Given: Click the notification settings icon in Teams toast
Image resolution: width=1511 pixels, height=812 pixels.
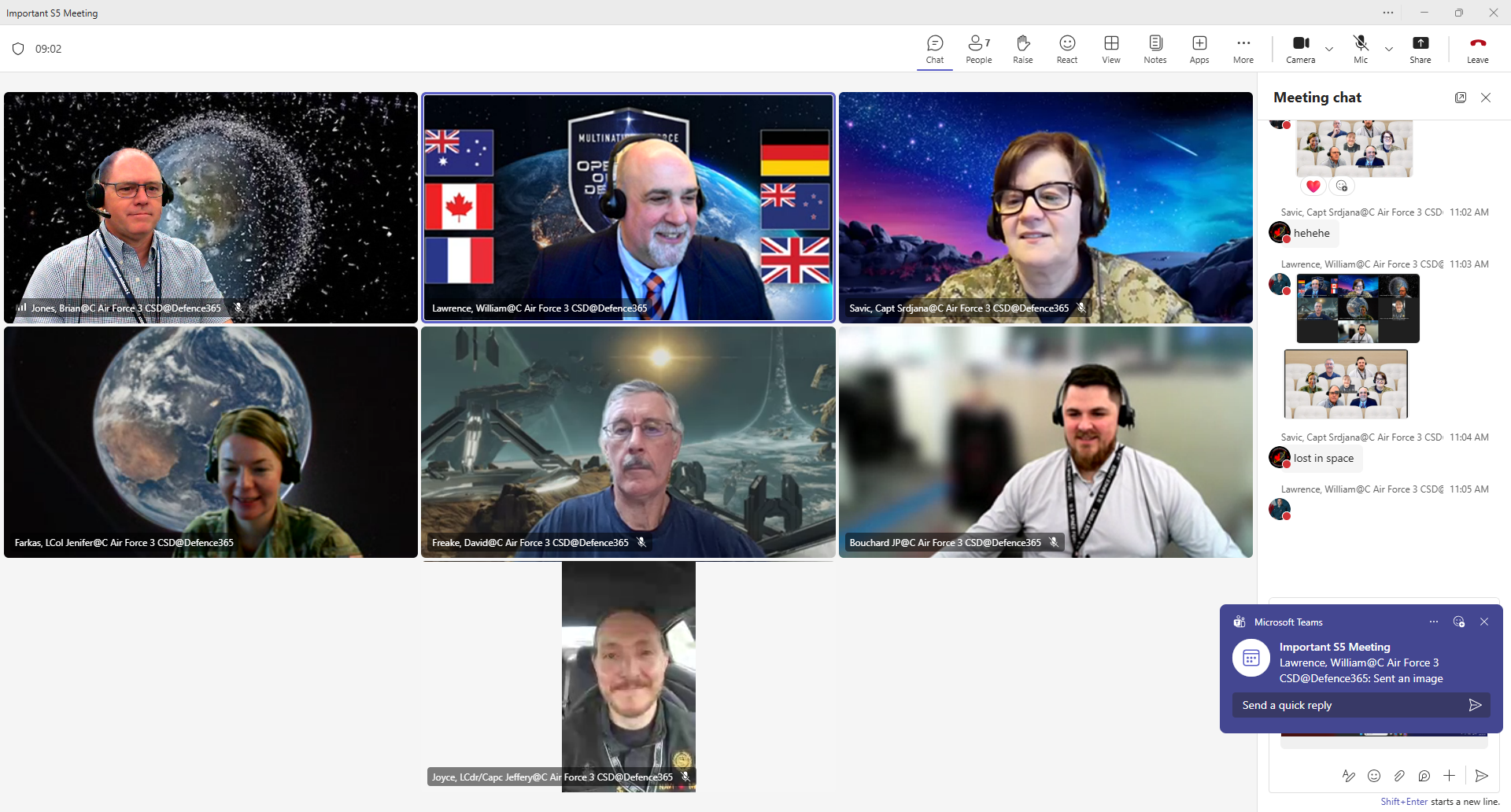Looking at the screenshot, I should tap(1459, 622).
